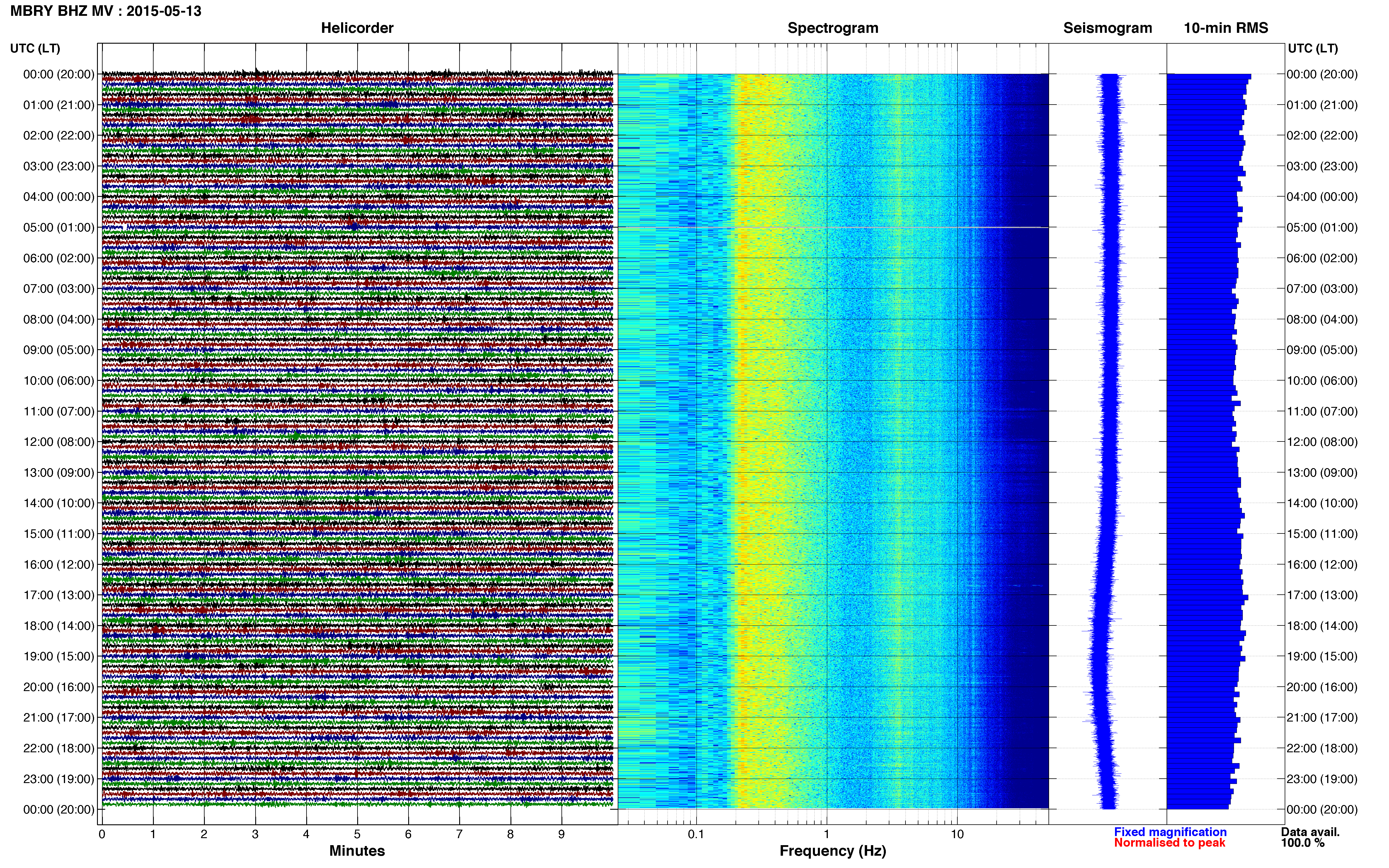
Task: Click left time label 12:00 (08:00)
Action: pyautogui.click(x=59, y=442)
